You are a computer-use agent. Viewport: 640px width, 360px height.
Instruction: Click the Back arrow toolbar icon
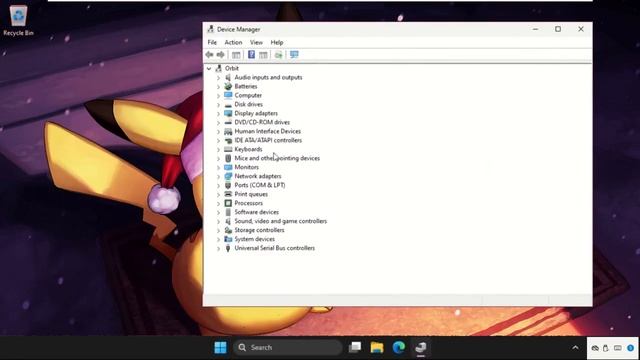[x=209, y=55]
